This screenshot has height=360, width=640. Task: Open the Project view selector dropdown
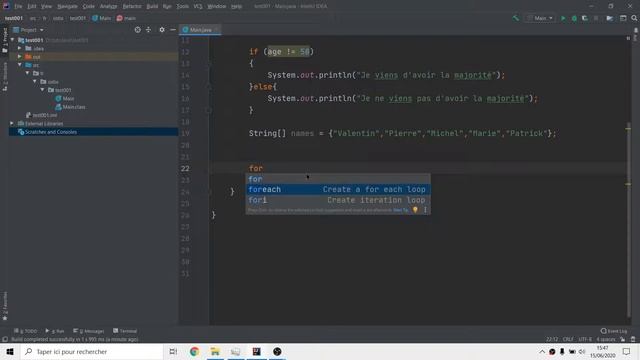tap(29, 30)
